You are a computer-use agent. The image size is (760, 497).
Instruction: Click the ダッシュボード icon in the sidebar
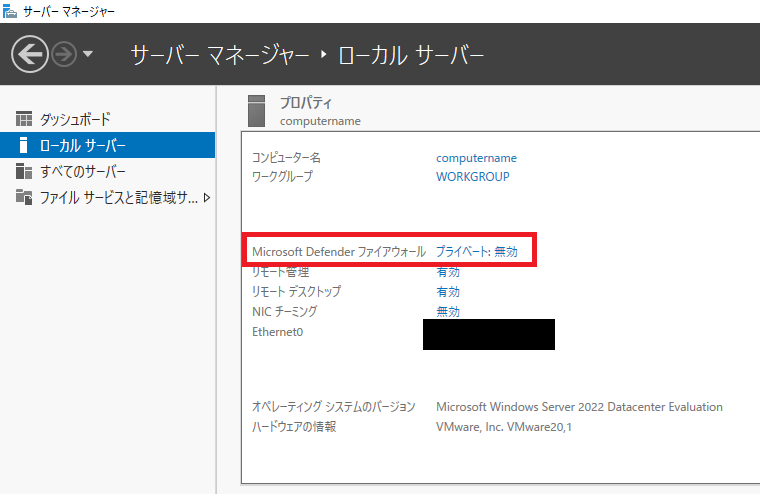tap(24, 119)
